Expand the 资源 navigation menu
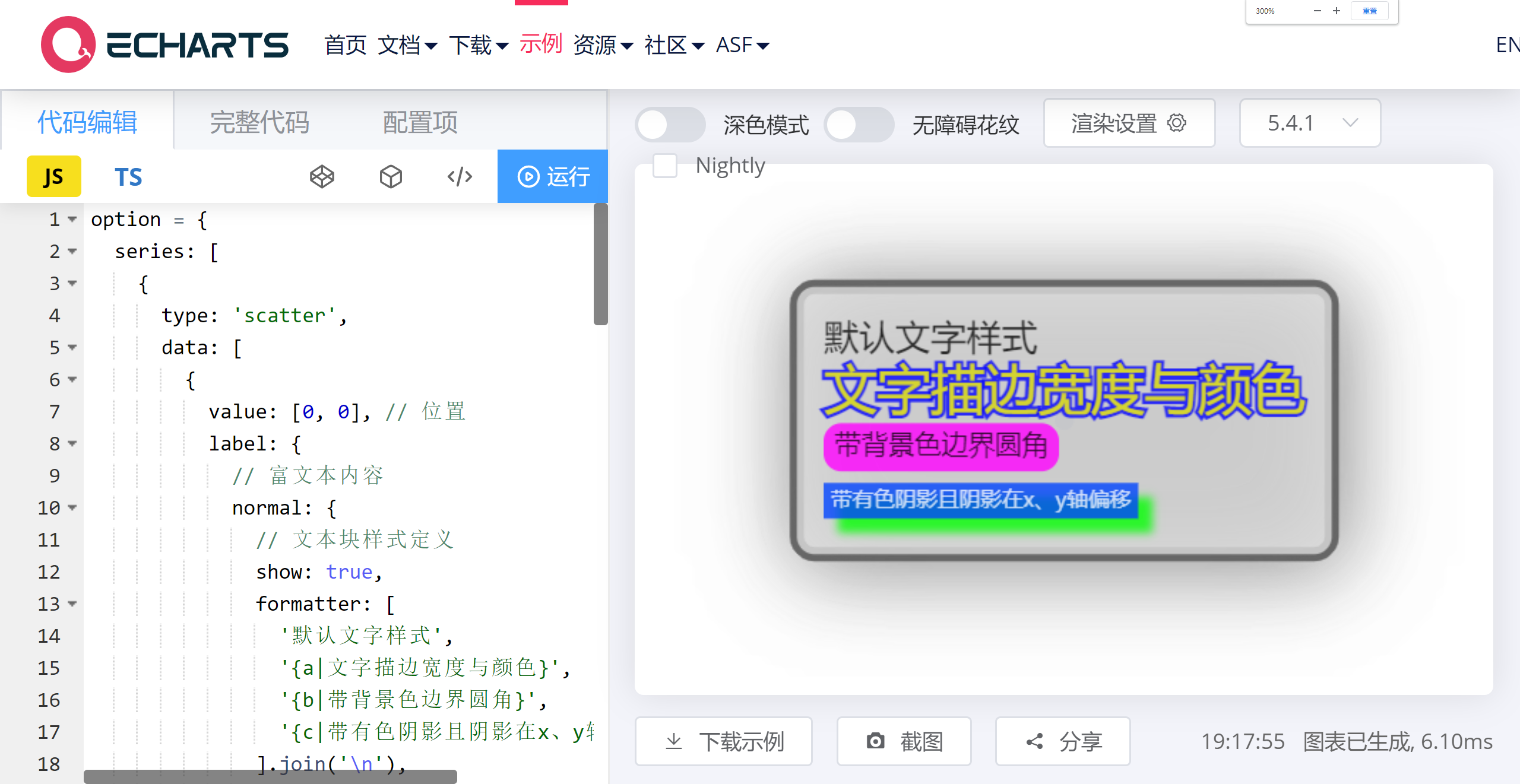 pyautogui.click(x=604, y=45)
